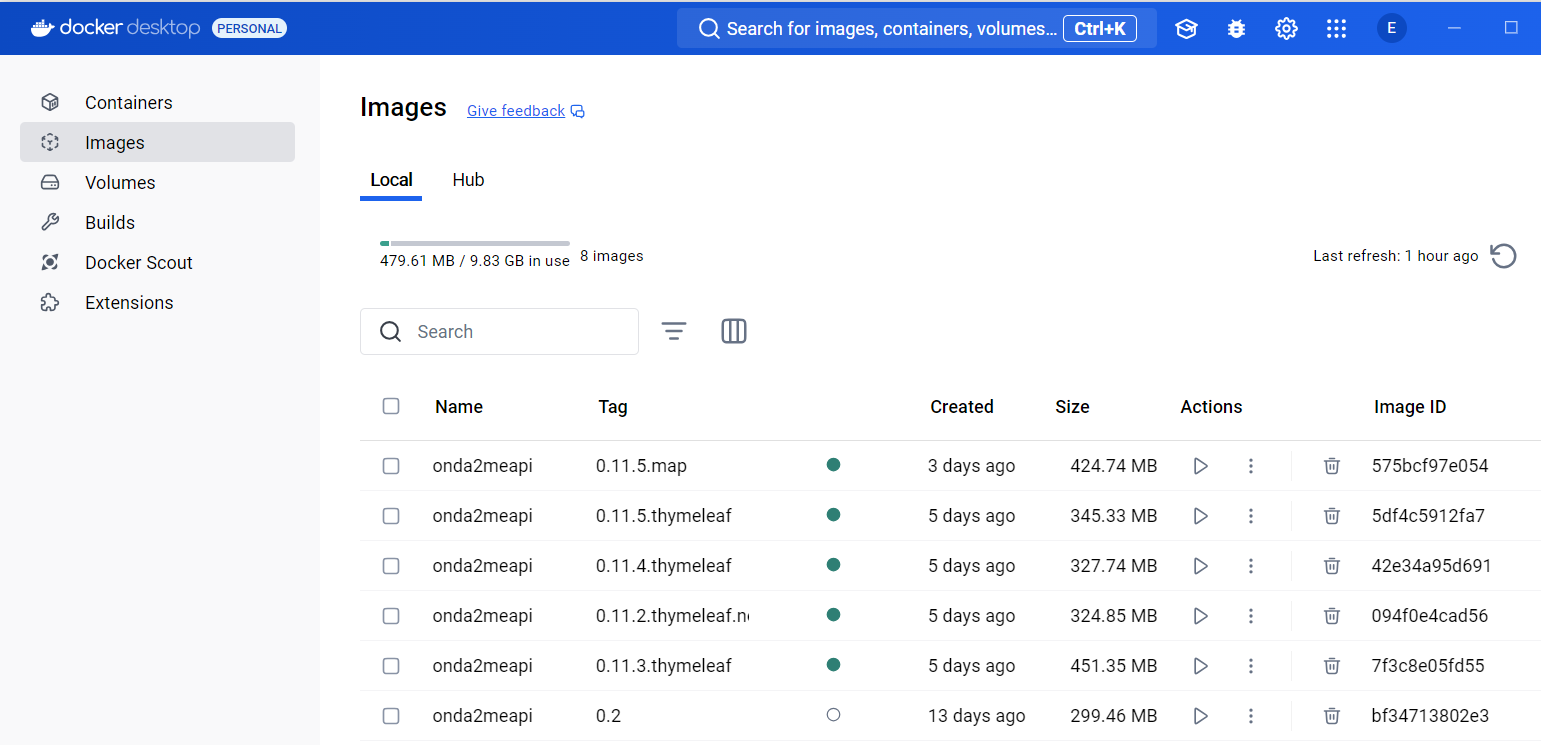
Task: Click the PERSONAL plan badge
Action: pyautogui.click(x=250, y=28)
